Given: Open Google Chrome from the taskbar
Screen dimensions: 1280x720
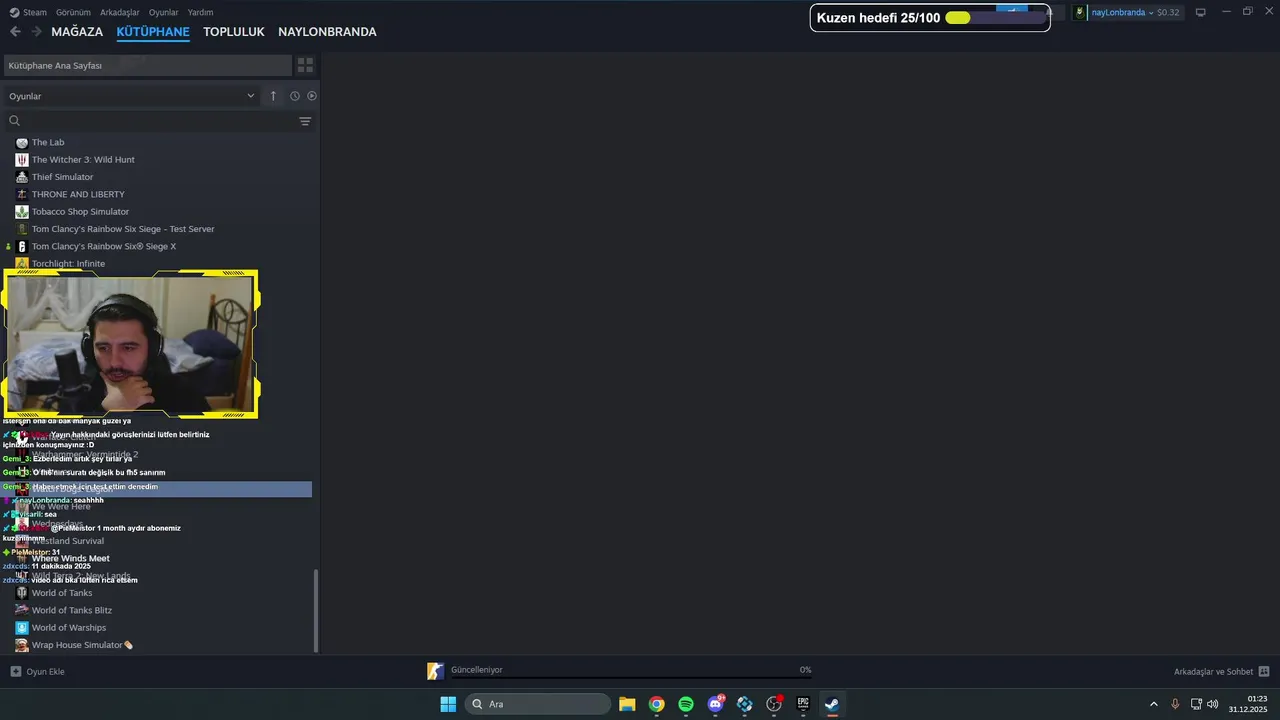Looking at the screenshot, I should coord(656,704).
